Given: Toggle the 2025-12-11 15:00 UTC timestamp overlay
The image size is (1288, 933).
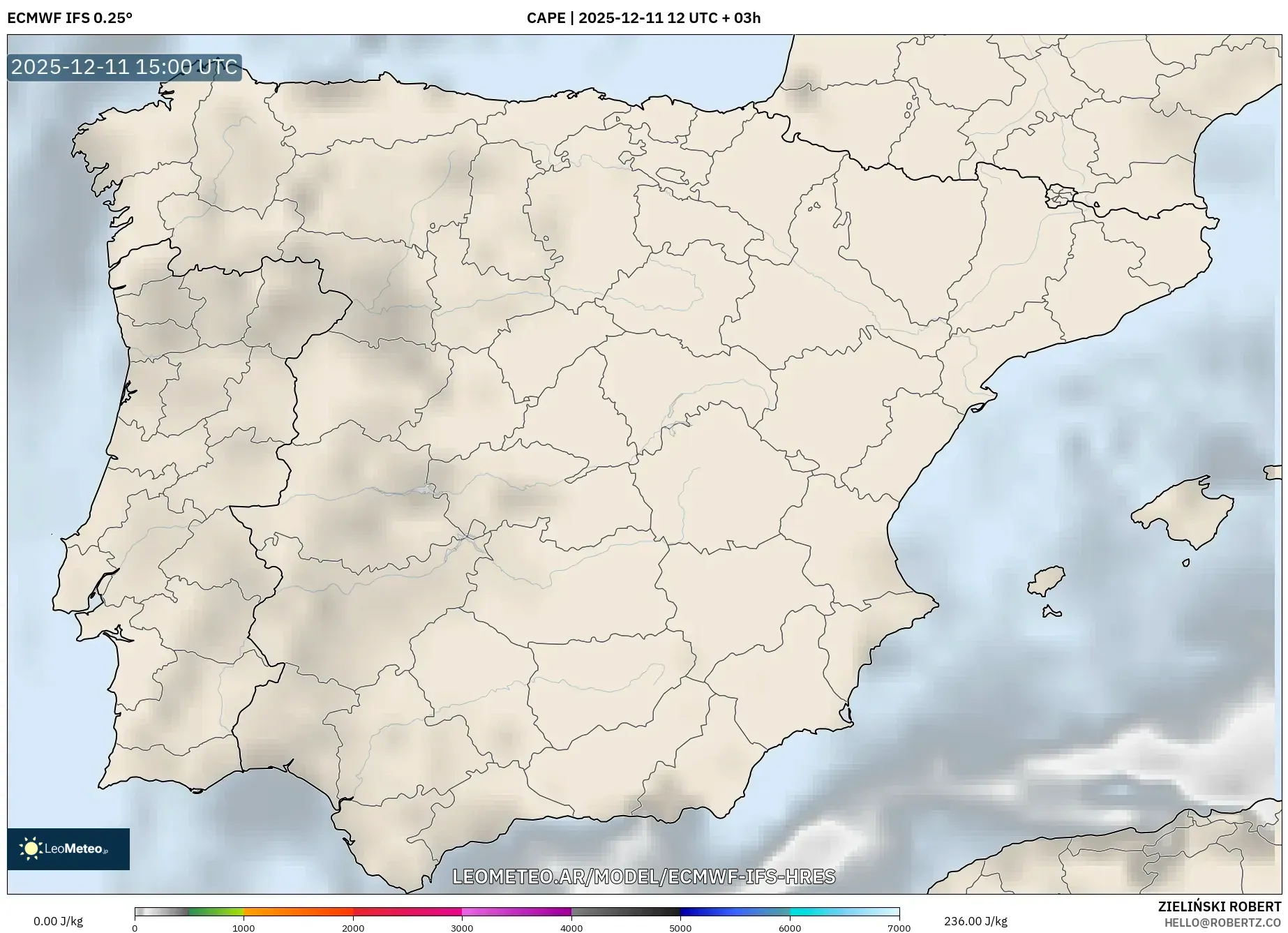Looking at the screenshot, I should (x=123, y=68).
